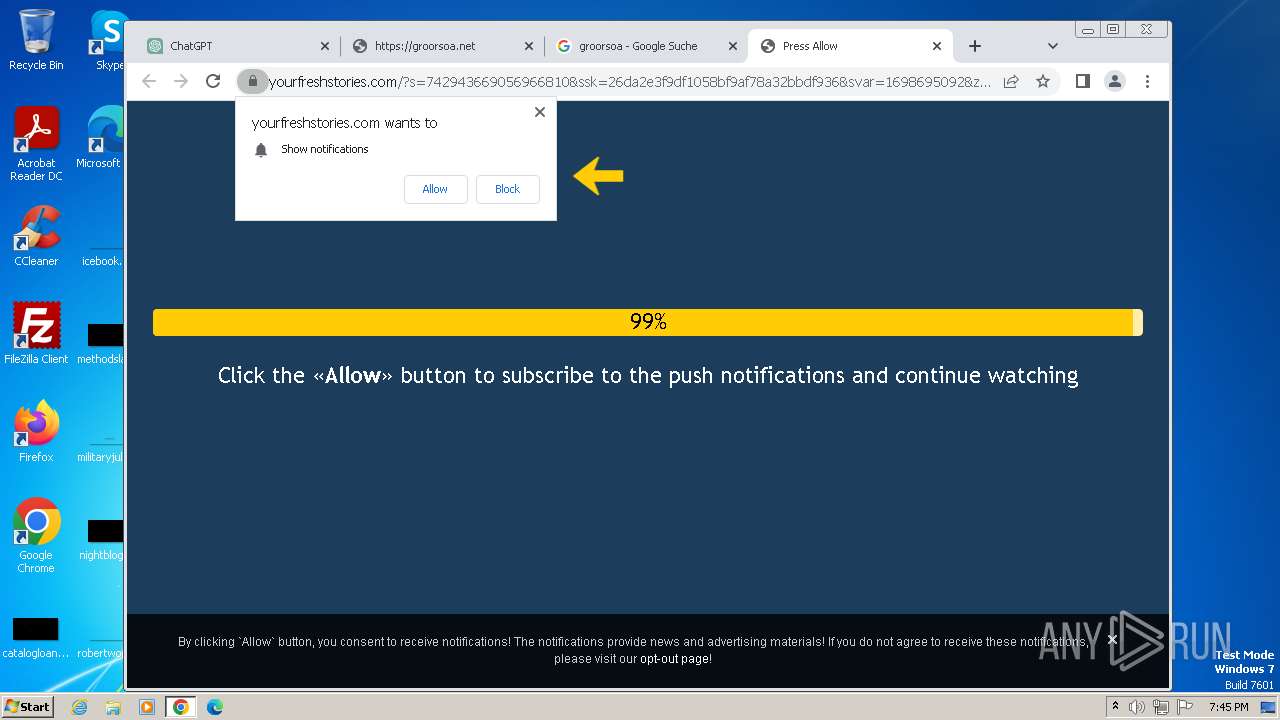Open the Chrome profile menu

coord(1115,81)
